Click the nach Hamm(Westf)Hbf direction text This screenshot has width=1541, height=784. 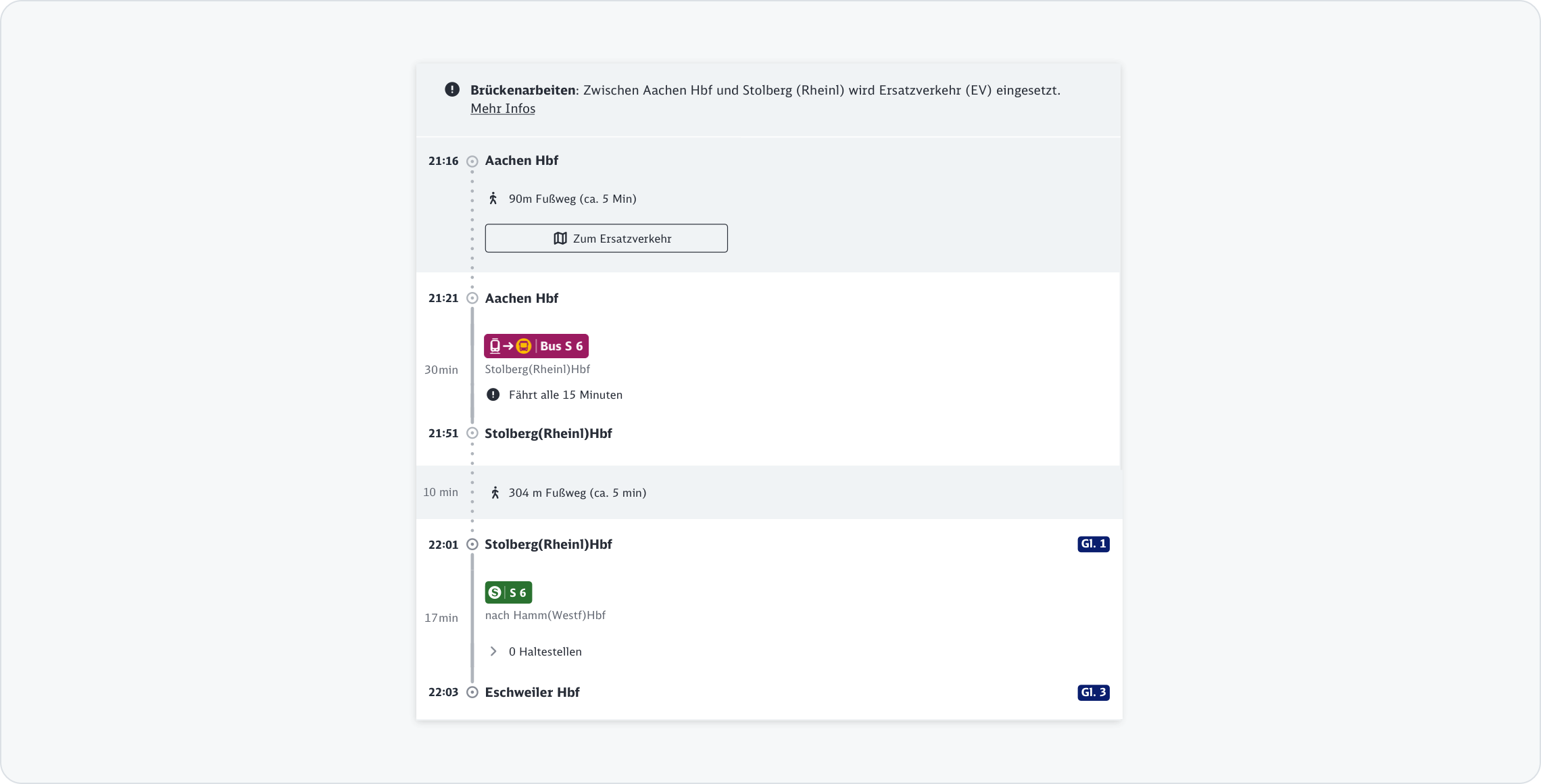(545, 615)
